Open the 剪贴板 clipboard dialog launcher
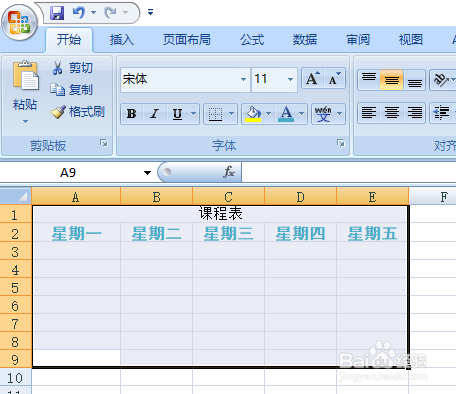This screenshot has height=394, width=456. (104, 143)
